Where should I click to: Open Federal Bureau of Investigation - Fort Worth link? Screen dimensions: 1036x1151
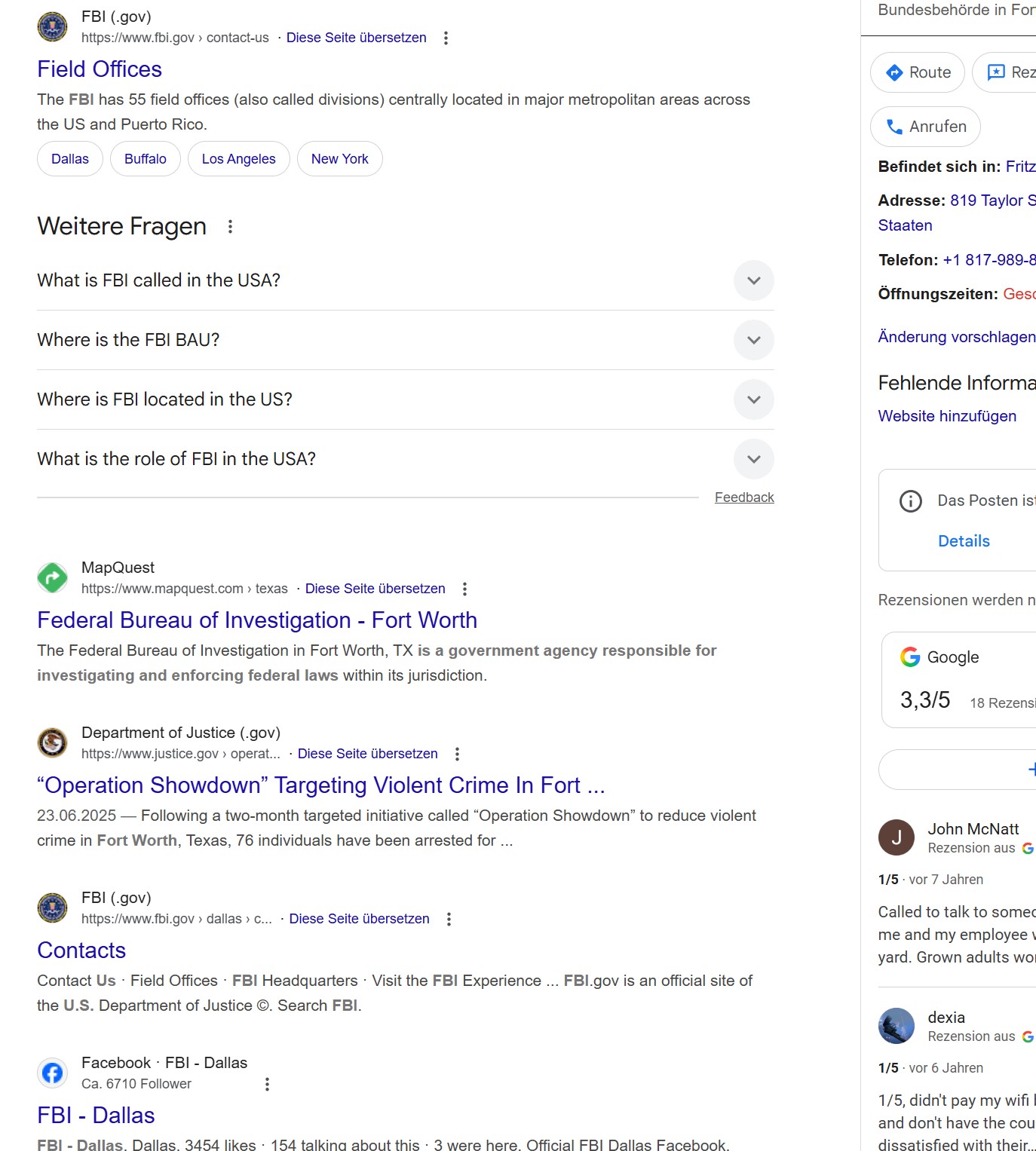click(257, 620)
